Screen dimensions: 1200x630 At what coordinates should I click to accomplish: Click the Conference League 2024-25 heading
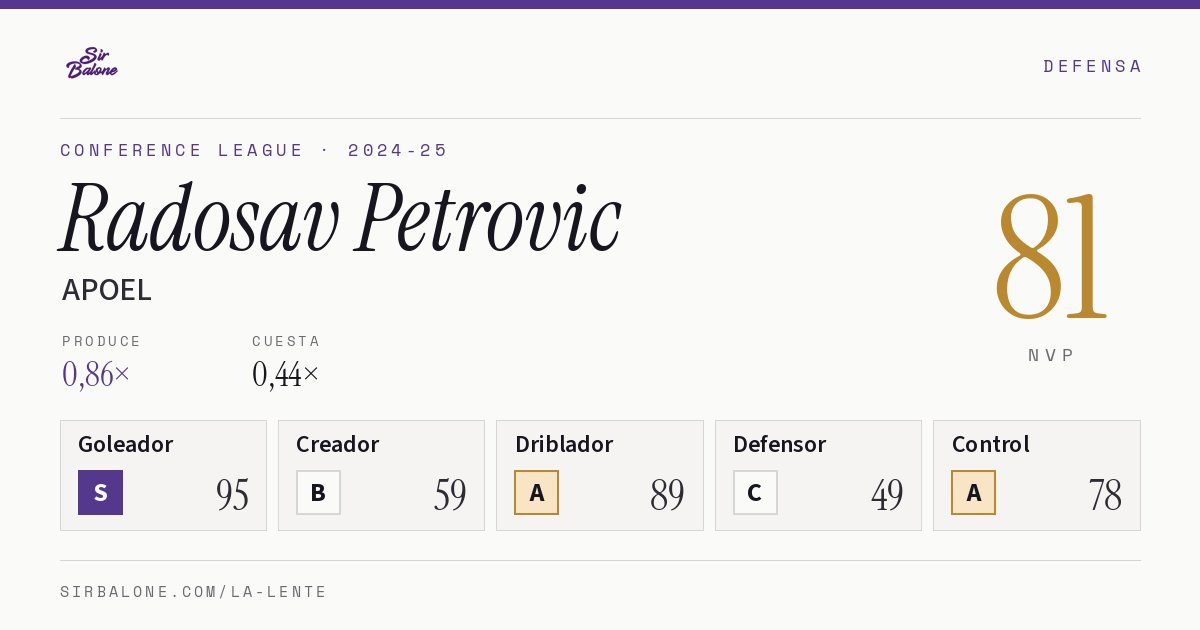coord(254,150)
